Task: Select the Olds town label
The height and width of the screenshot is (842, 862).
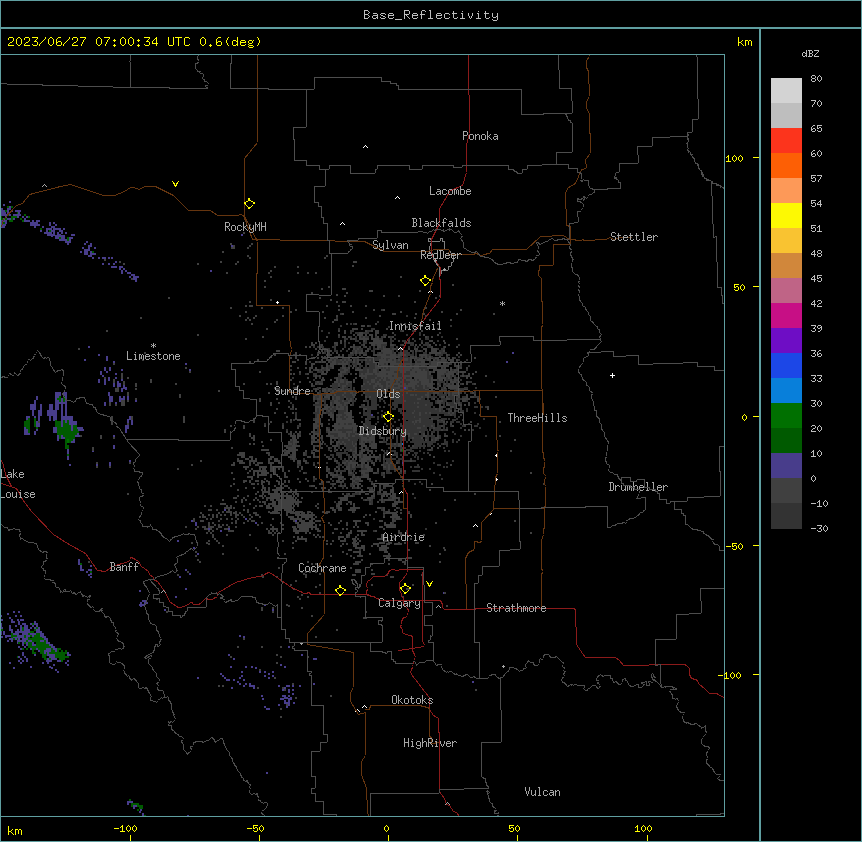Action: coord(388,394)
